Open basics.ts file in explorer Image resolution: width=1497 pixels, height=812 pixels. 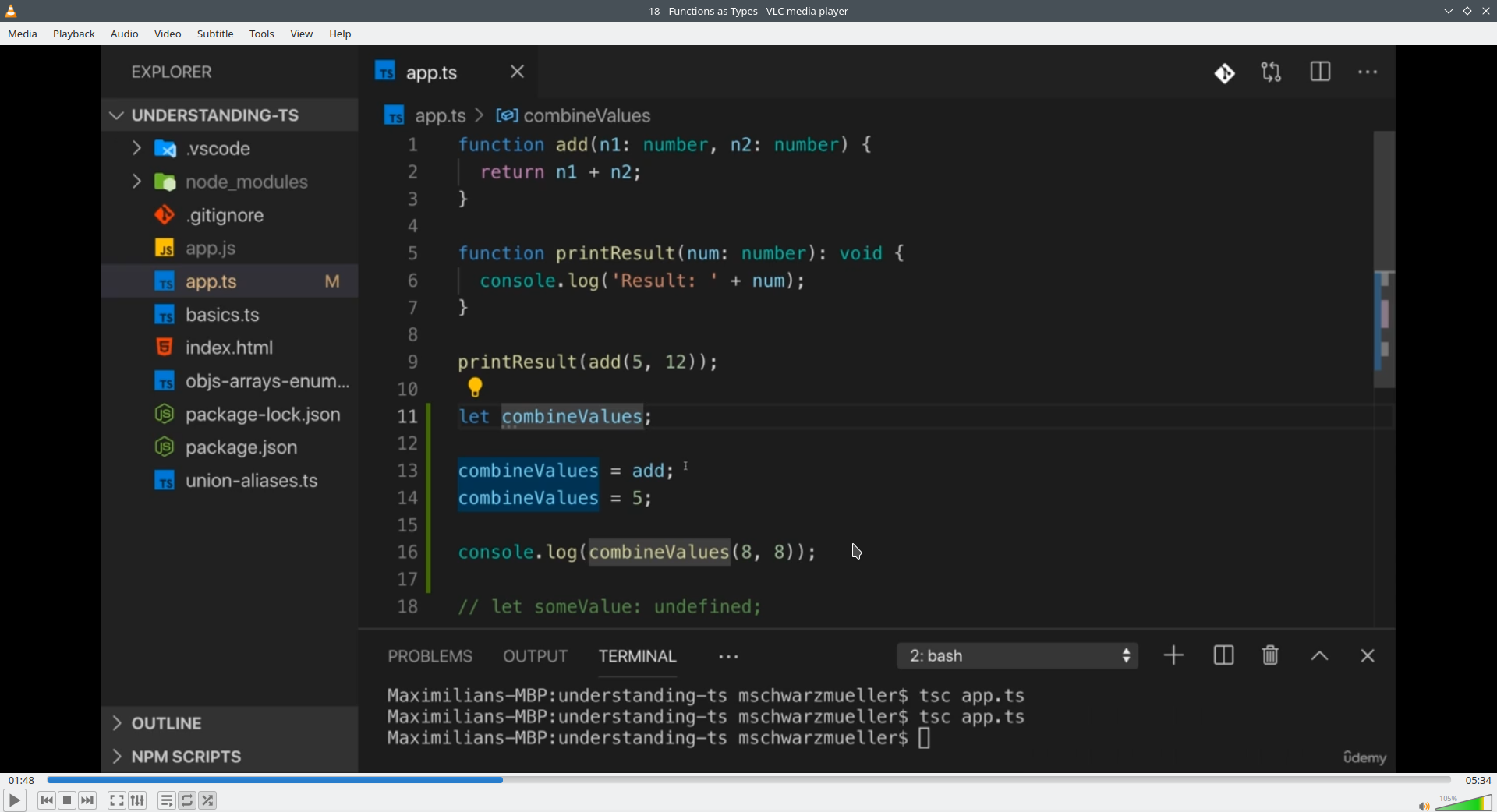point(230,315)
